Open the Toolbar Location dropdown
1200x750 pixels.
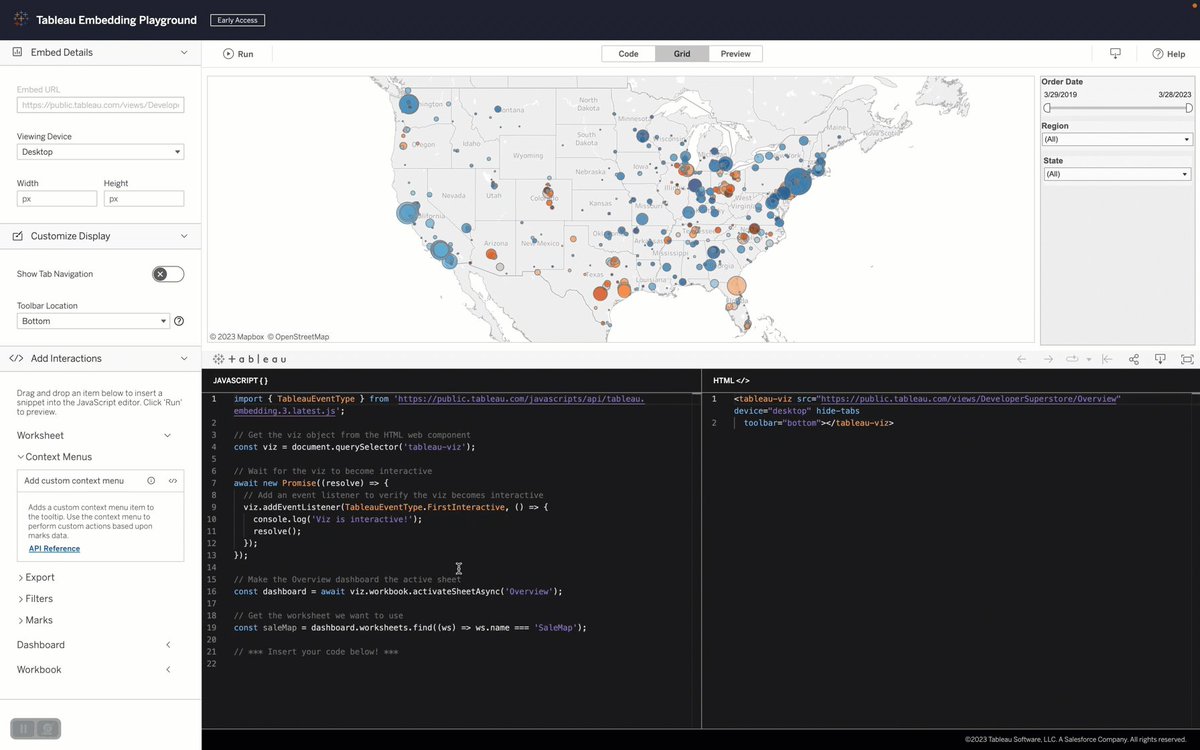coord(93,320)
